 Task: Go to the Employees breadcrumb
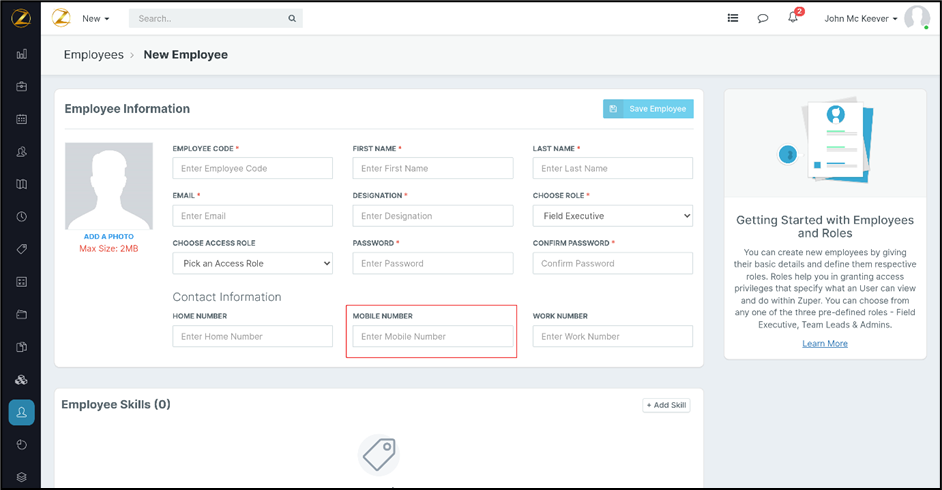coord(94,55)
